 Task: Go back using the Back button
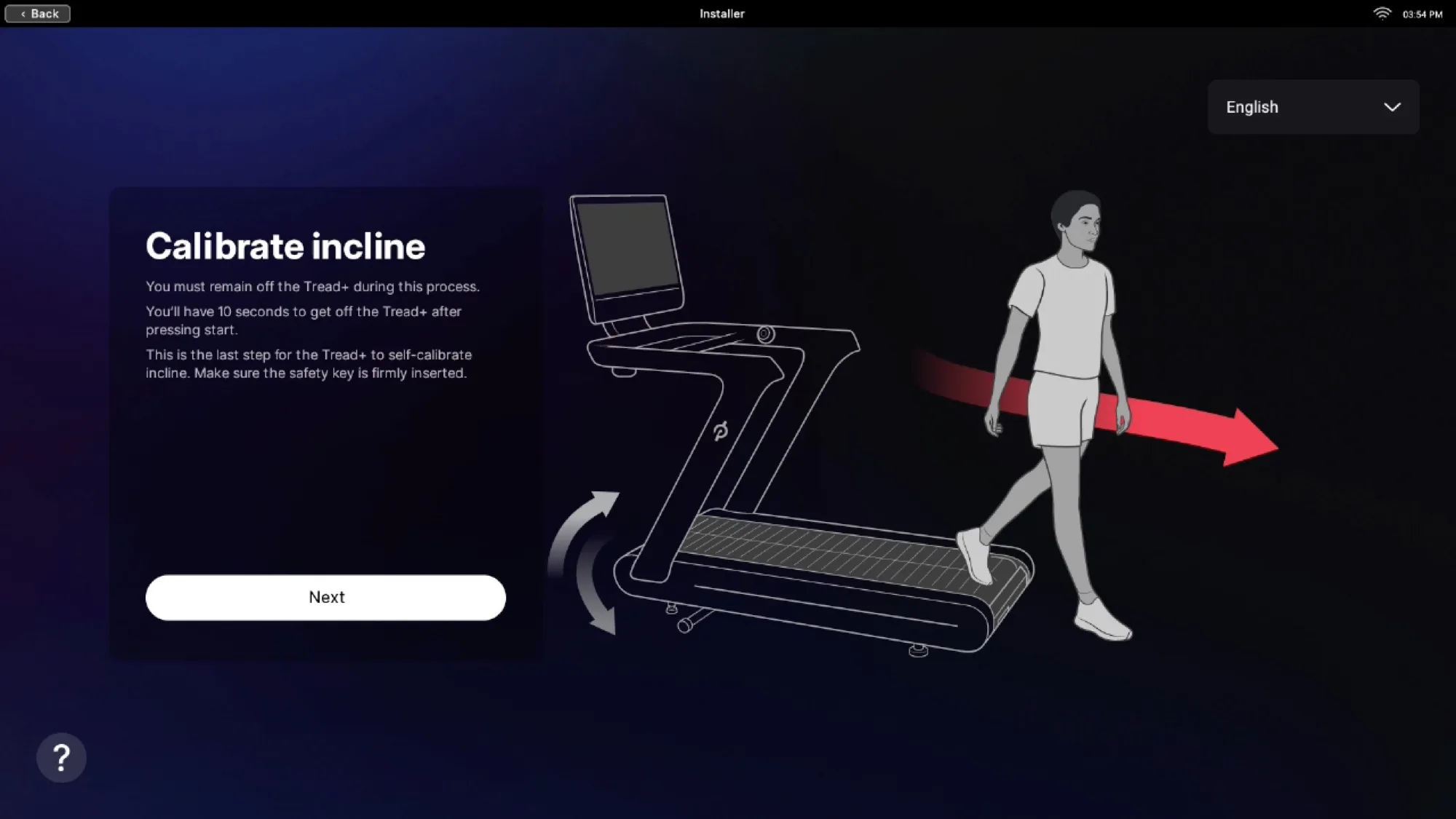click(x=37, y=13)
